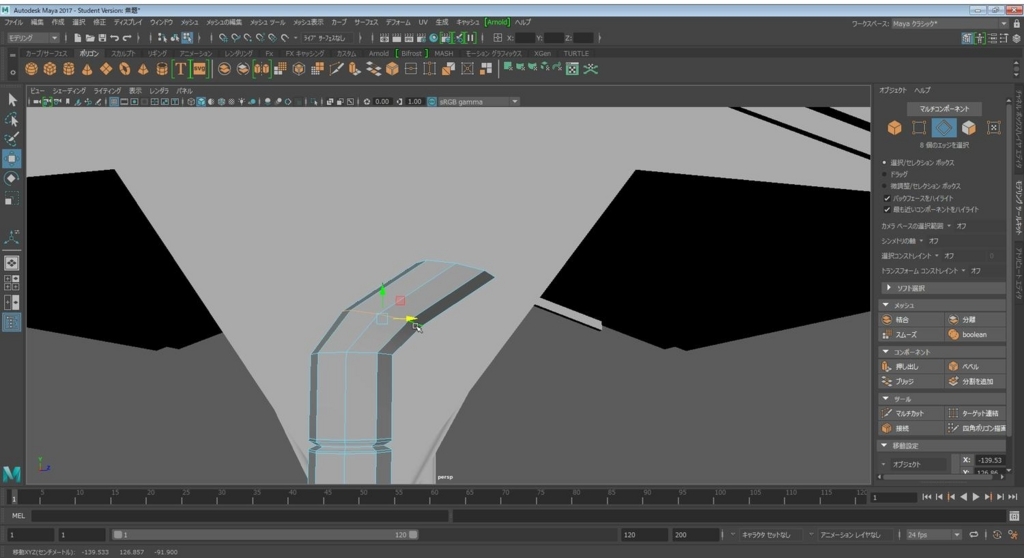
Task: Select the polygon sphere shelf icon
Action: 31,69
